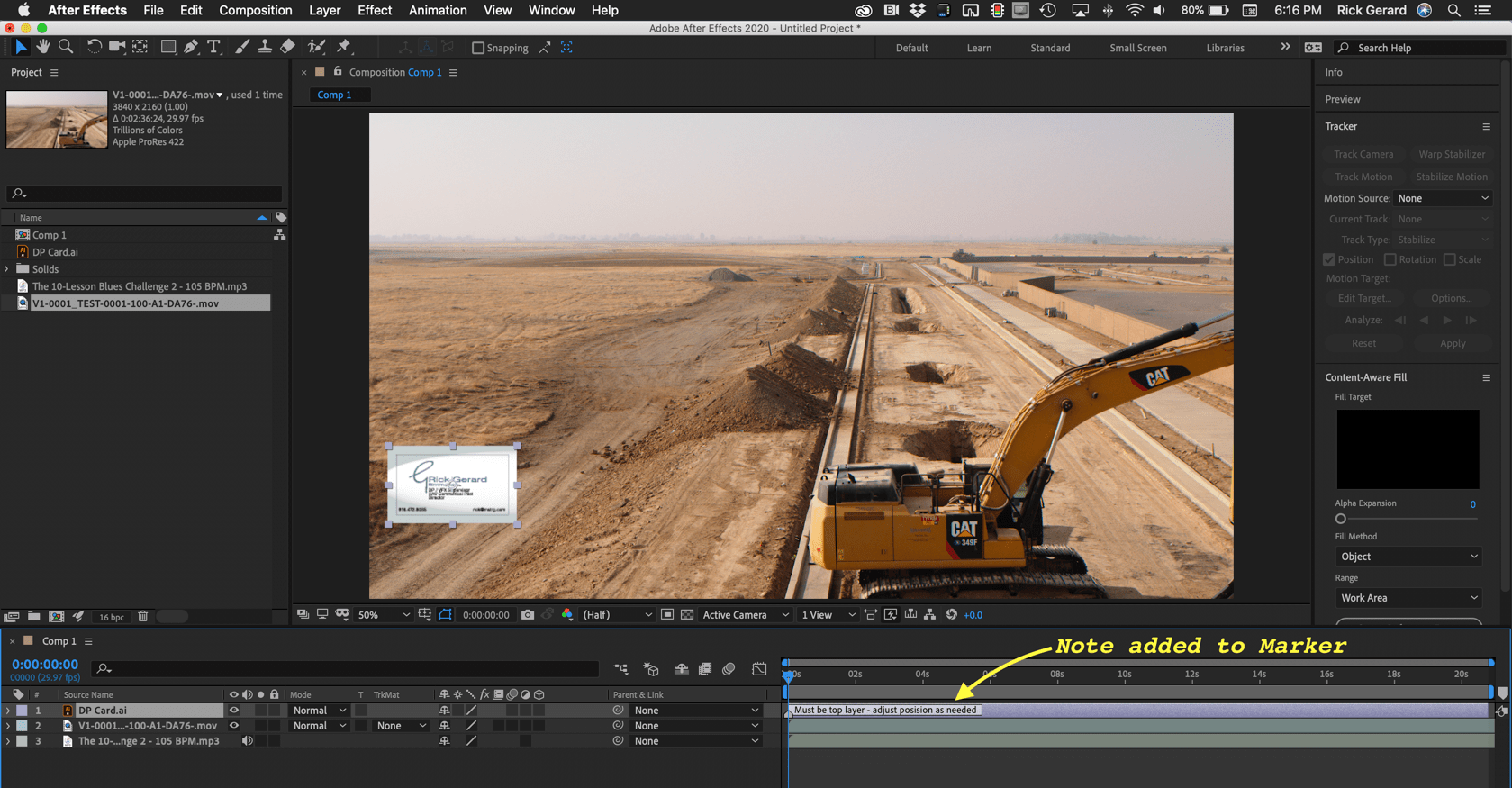Open the 50% magnification dropdown
Viewport: 1512px width, 788px height.
point(384,615)
